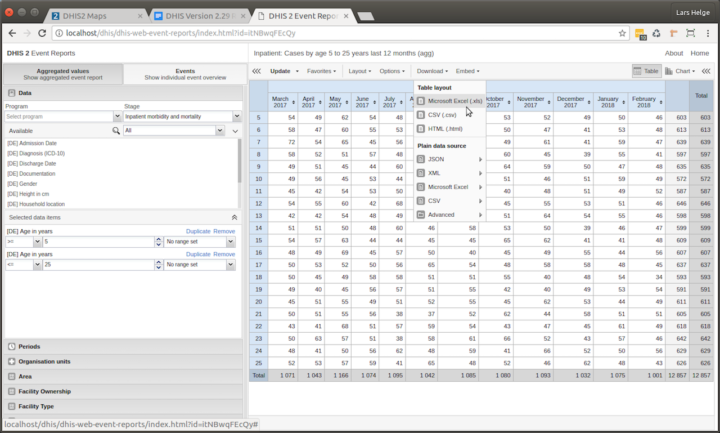Click XML plain data source icon
Screen dimensions: 720x433
(421, 173)
